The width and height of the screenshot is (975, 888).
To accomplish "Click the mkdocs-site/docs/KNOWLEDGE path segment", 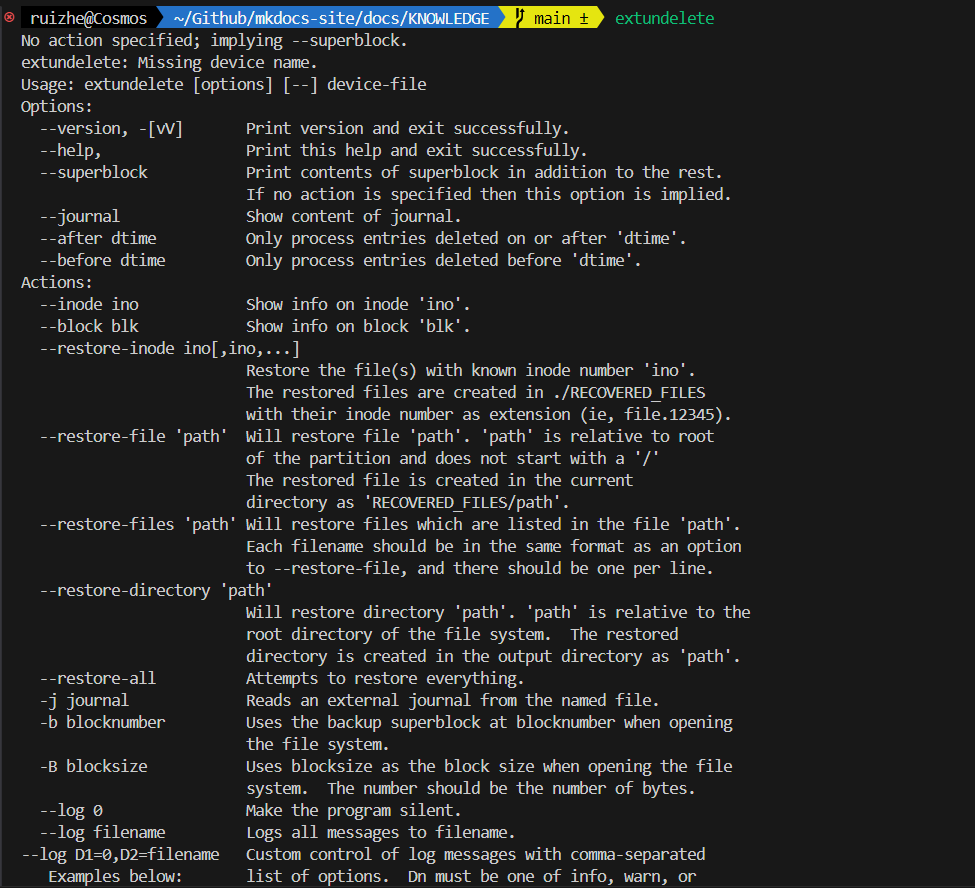I will [332, 18].
